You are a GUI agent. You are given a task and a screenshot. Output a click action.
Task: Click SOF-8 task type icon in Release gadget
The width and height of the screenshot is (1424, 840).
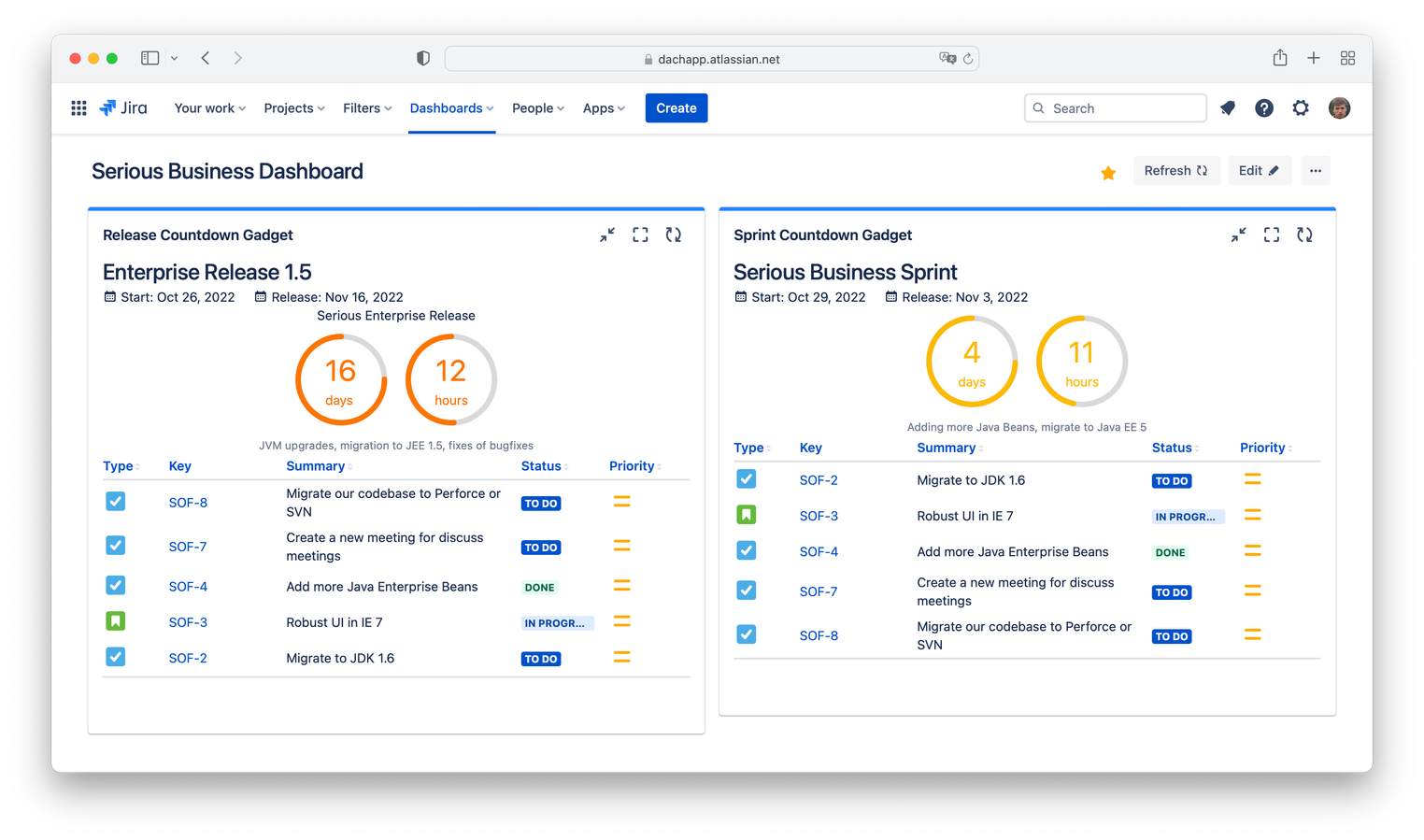116,502
